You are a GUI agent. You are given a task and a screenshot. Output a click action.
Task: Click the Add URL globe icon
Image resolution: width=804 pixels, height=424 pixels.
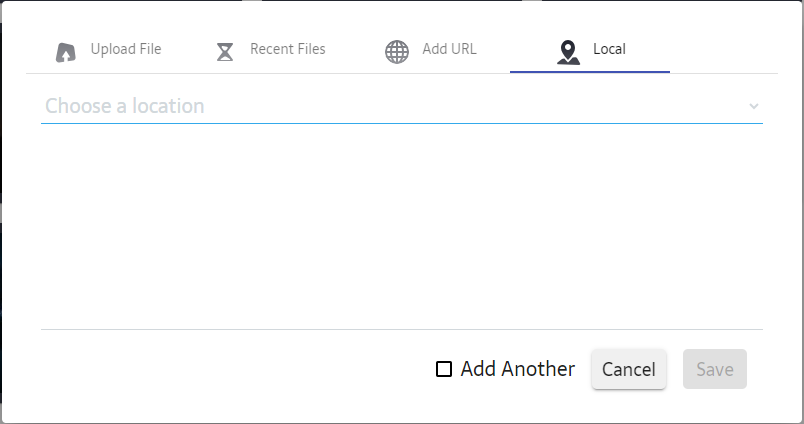[397, 51]
